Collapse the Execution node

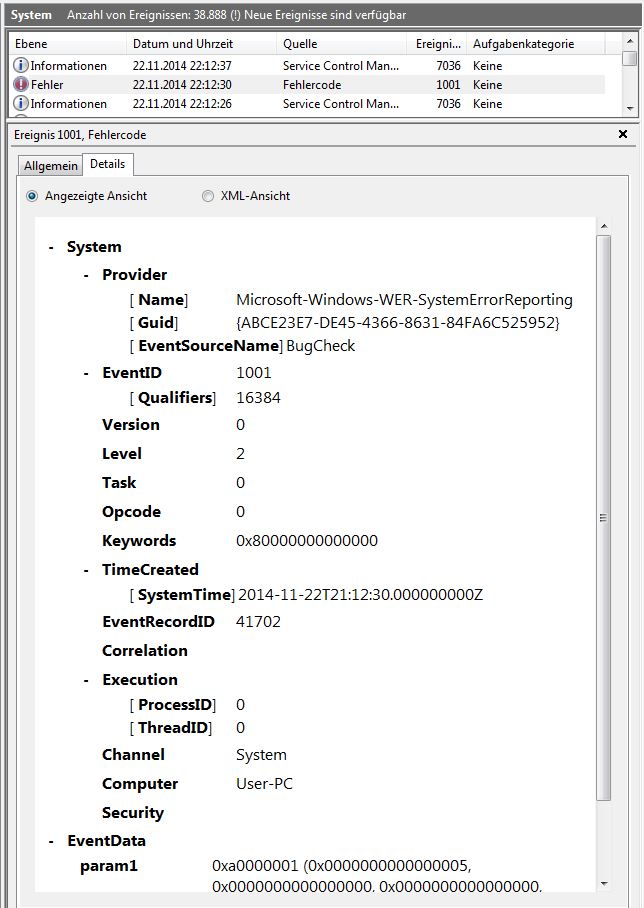tap(87, 680)
